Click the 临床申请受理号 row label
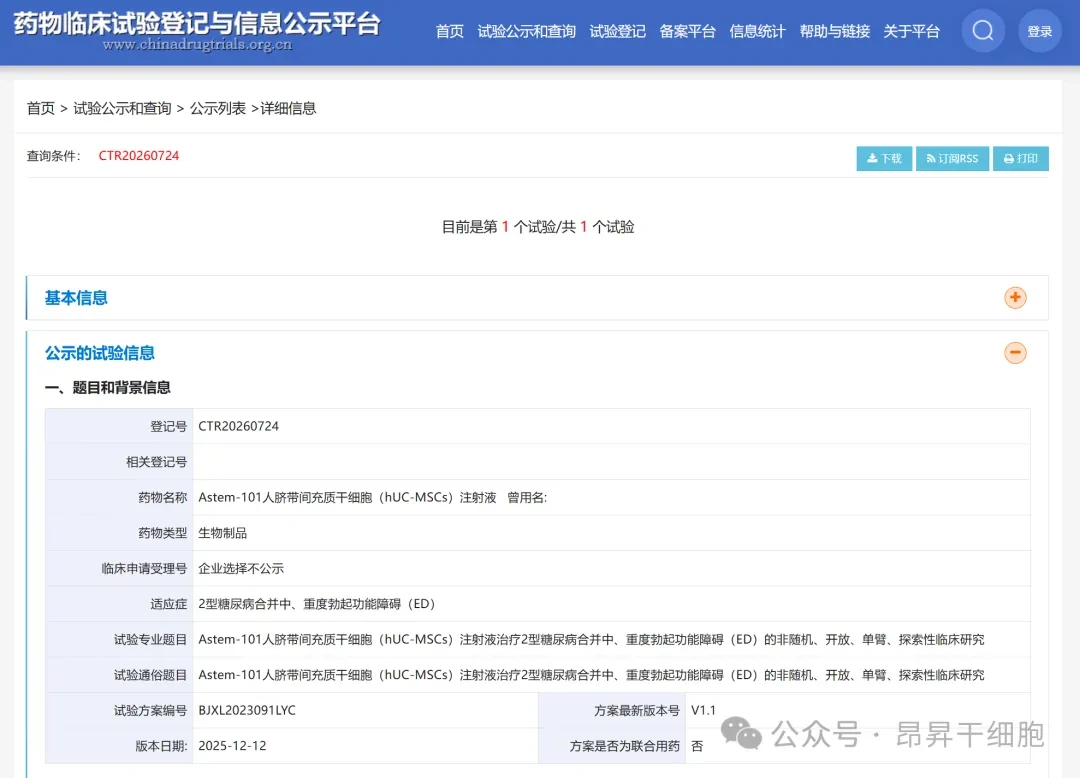This screenshot has width=1080, height=778. (144, 568)
